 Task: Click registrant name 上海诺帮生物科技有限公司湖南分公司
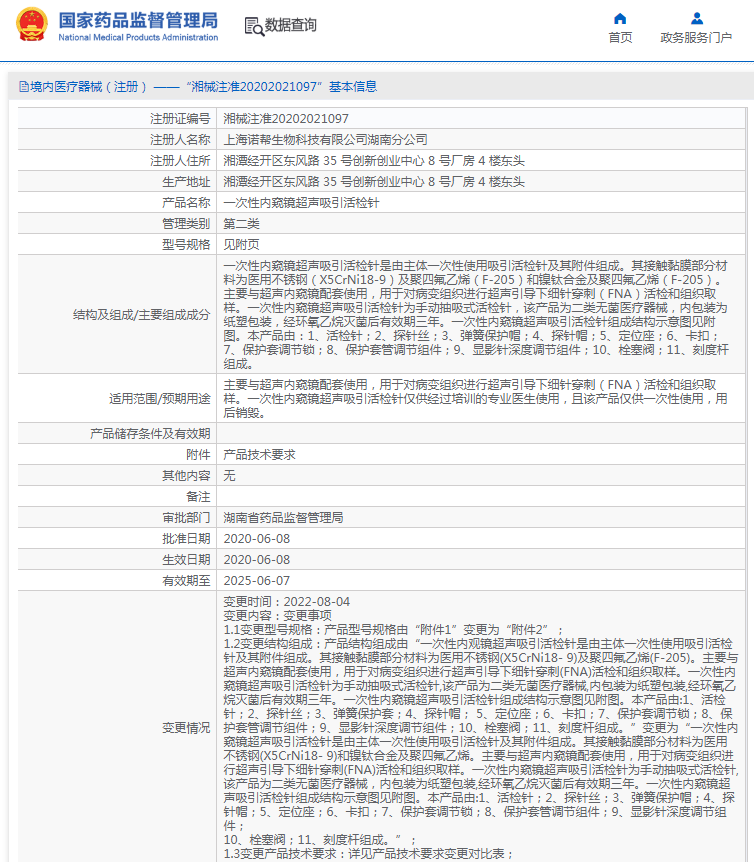324,139
